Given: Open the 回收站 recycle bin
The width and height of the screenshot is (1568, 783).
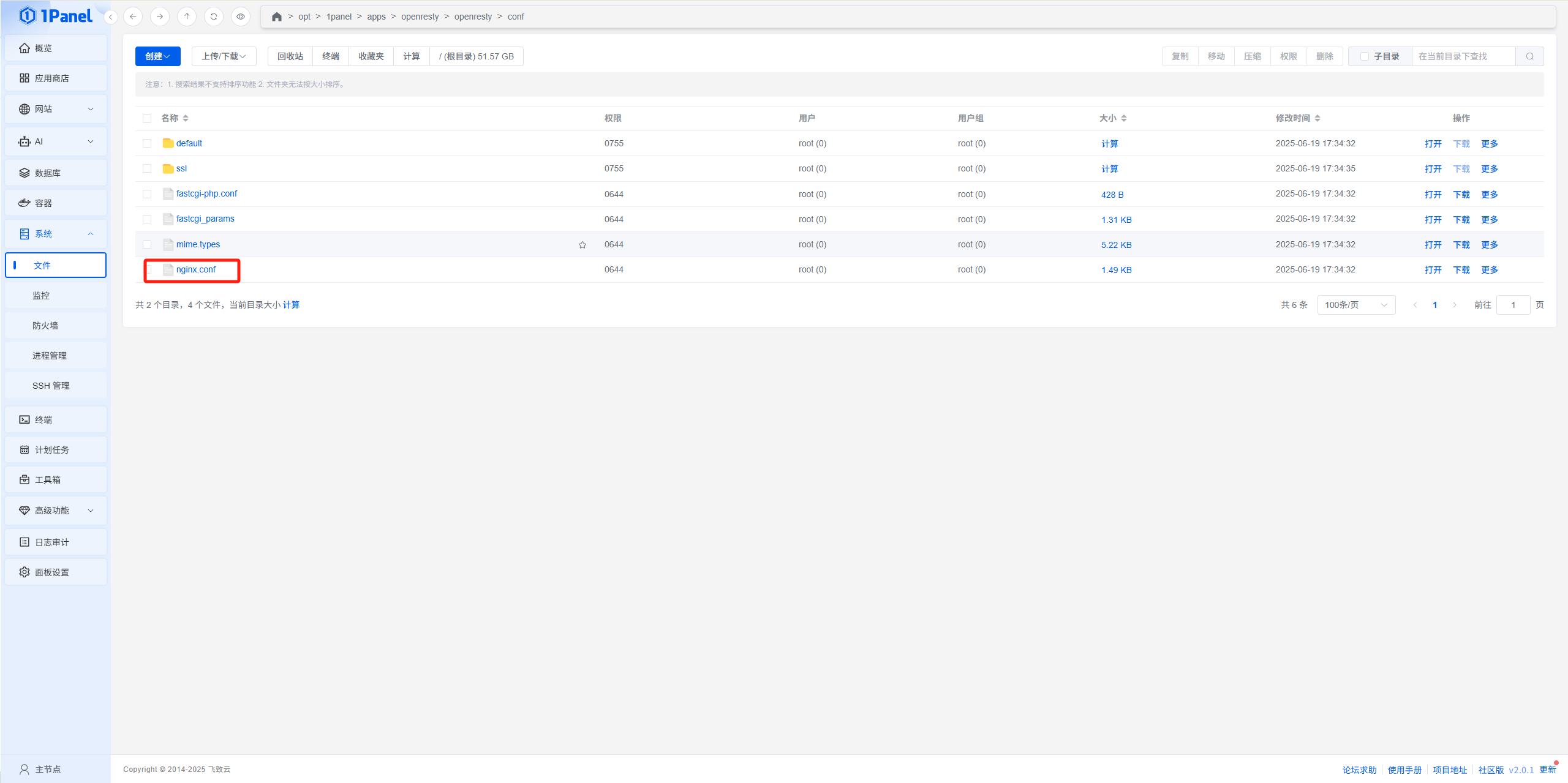Looking at the screenshot, I should coord(290,56).
